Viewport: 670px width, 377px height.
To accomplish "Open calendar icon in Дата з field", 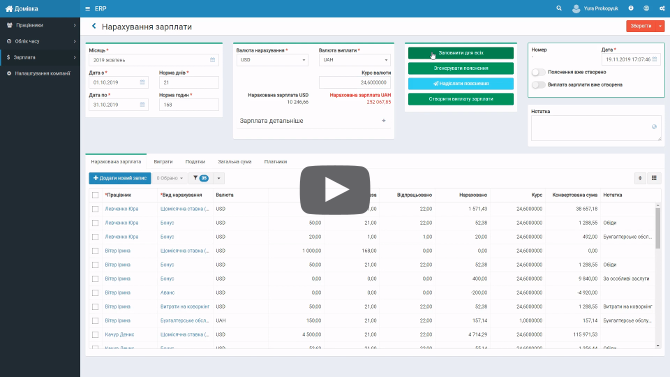I will point(142,82).
